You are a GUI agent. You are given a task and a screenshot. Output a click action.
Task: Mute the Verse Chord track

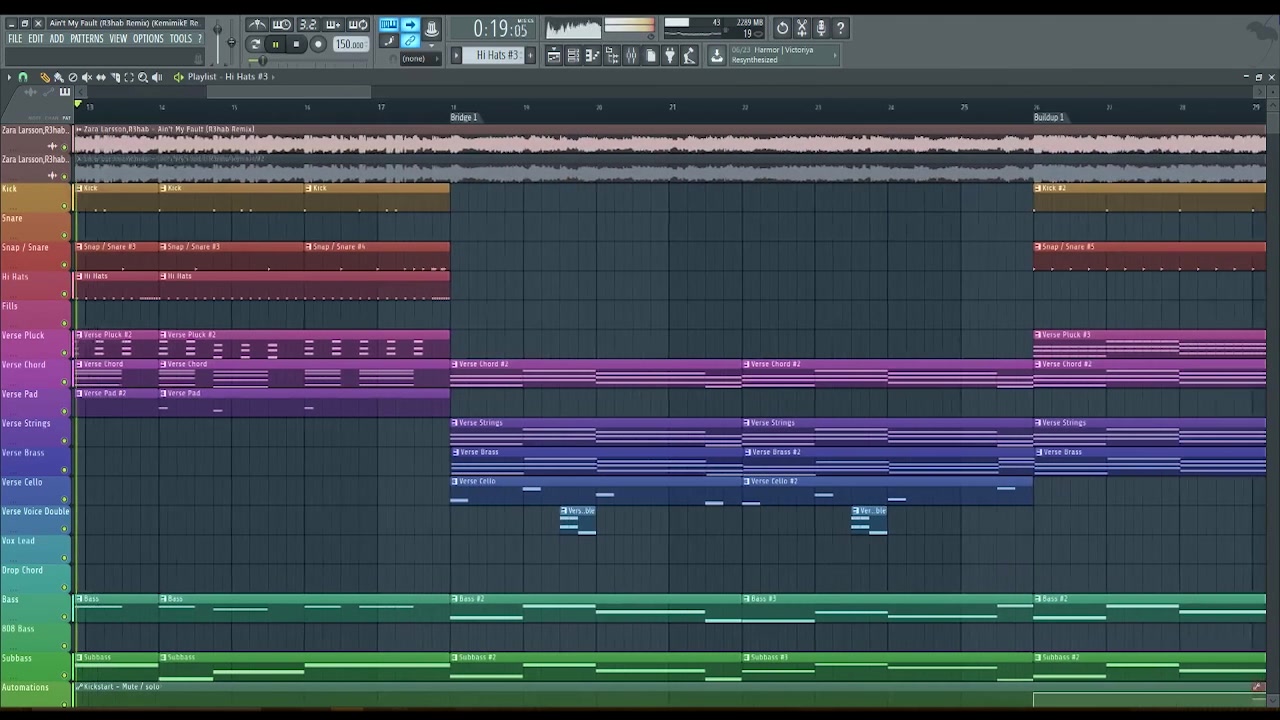click(65, 382)
